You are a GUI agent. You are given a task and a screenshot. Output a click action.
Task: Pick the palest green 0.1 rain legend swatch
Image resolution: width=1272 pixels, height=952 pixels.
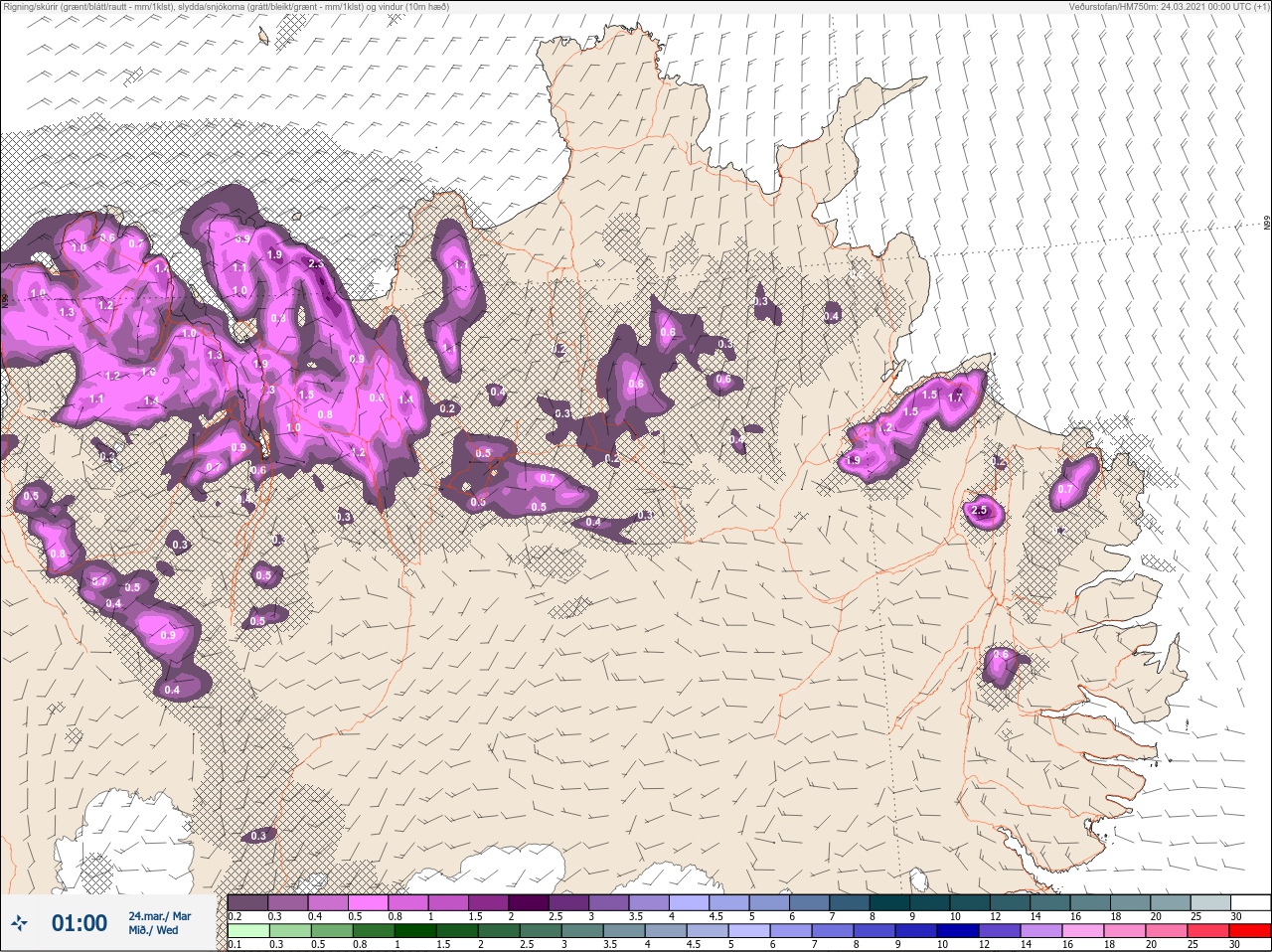(x=247, y=931)
